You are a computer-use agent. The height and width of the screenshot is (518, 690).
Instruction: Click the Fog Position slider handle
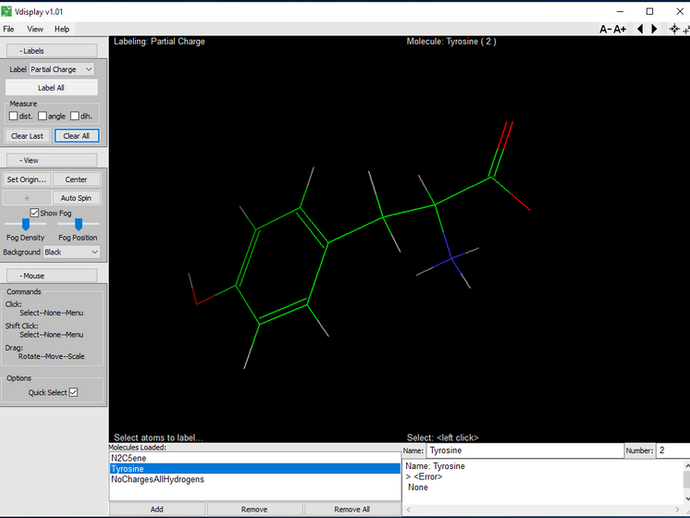pyautogui.click(x=78, y=224)
